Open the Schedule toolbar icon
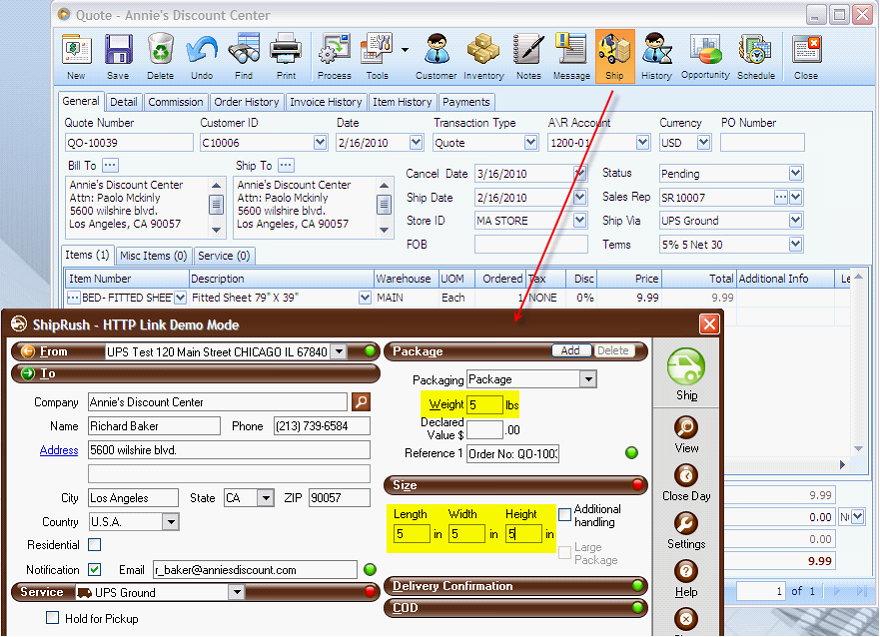 click(756, 56)
